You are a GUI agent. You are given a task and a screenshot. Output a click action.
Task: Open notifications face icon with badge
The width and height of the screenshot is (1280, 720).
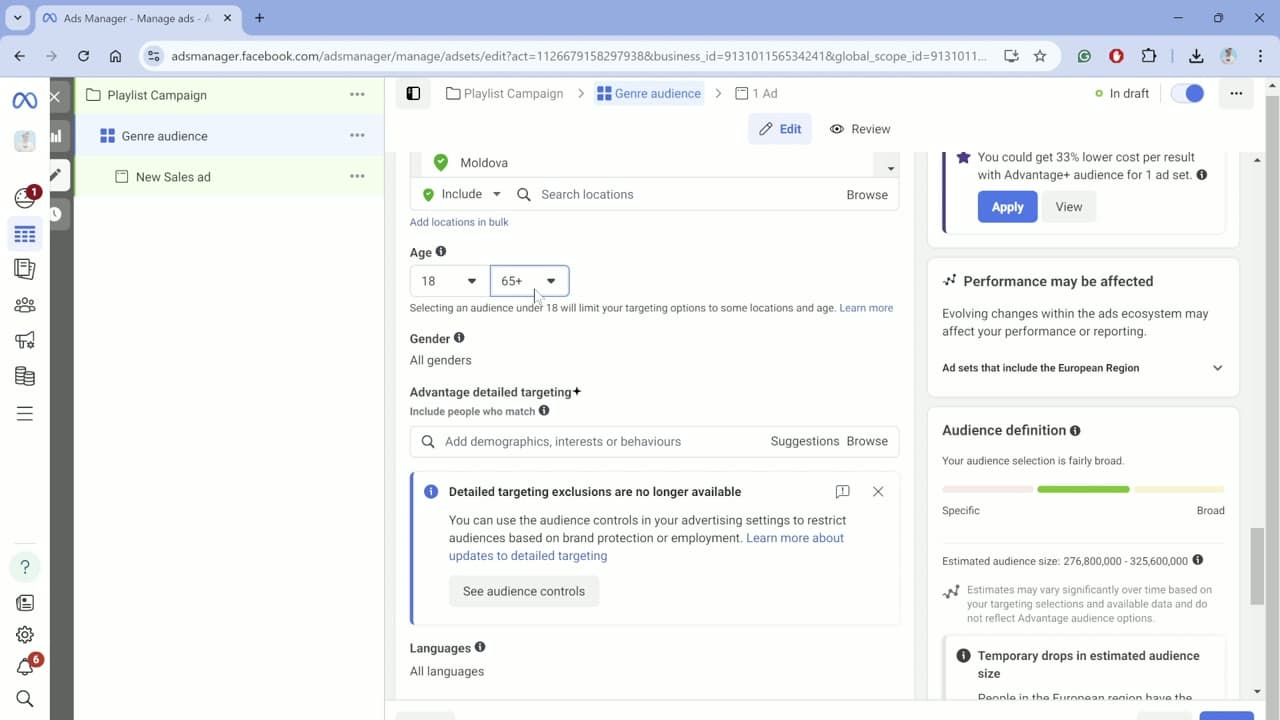click(25, 197)
